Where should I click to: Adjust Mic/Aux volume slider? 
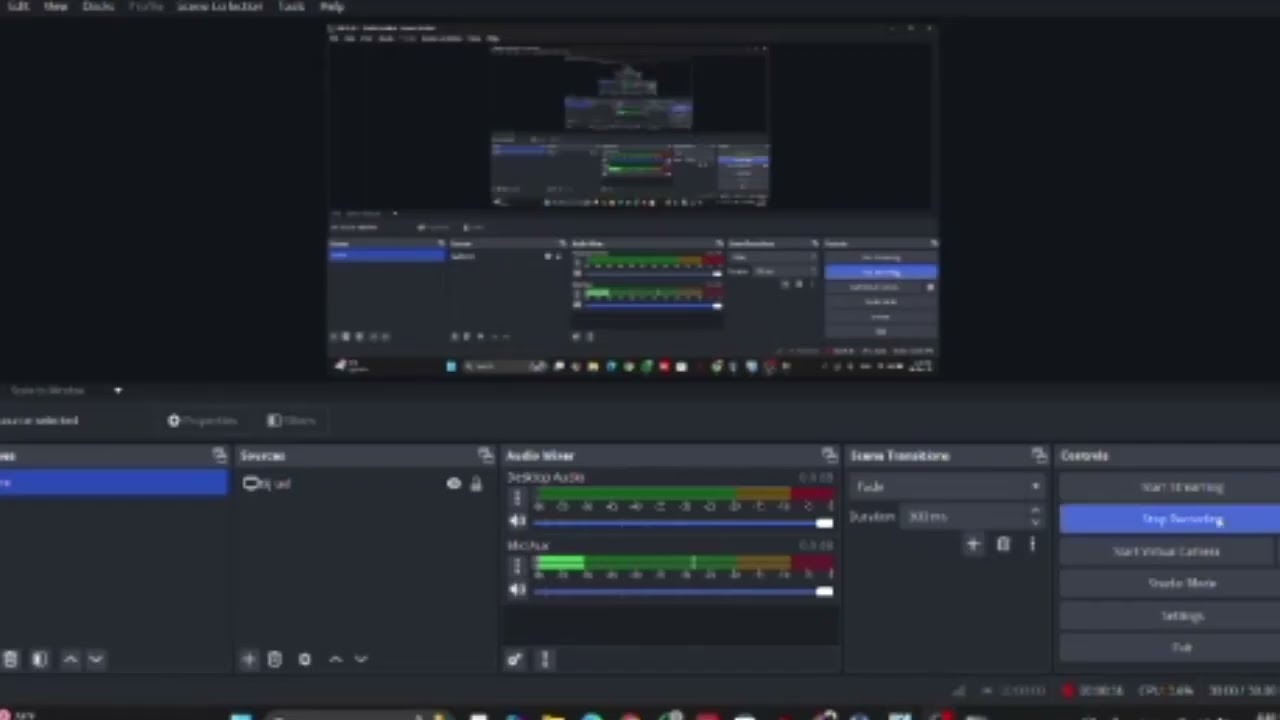(x=683, y=591)
